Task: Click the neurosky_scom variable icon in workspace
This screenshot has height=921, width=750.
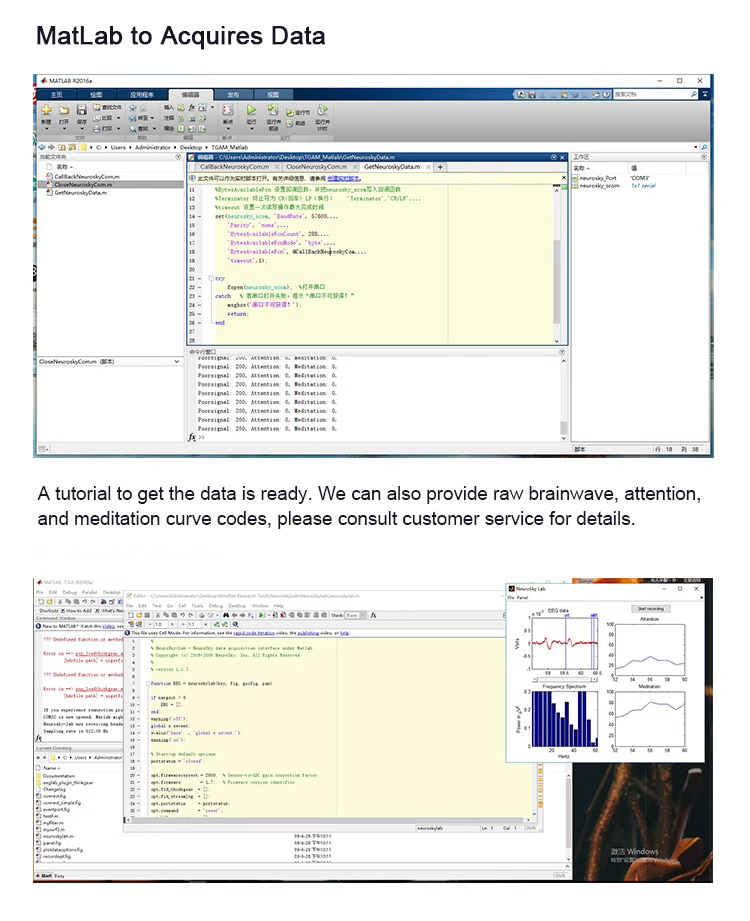Action: (x=577, y=186)
